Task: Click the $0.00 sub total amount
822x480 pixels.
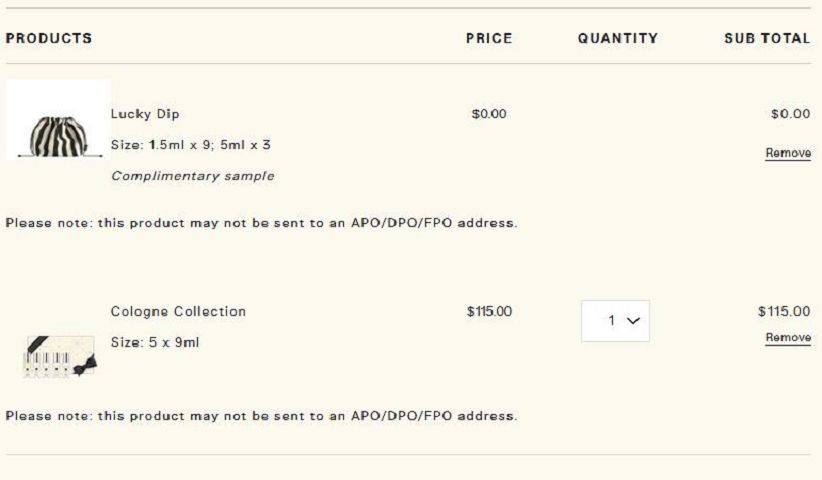Action: click(x=791, y=114)
